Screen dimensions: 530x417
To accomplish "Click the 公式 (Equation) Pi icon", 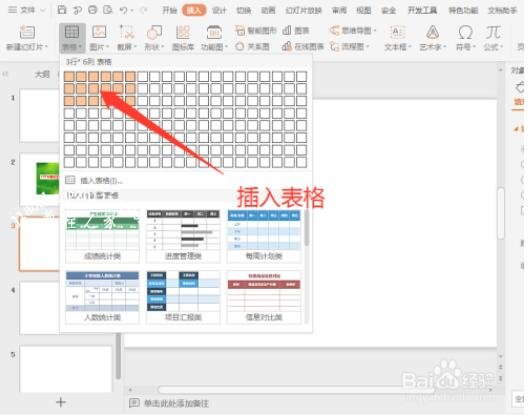I will click(x=493, y=32).
